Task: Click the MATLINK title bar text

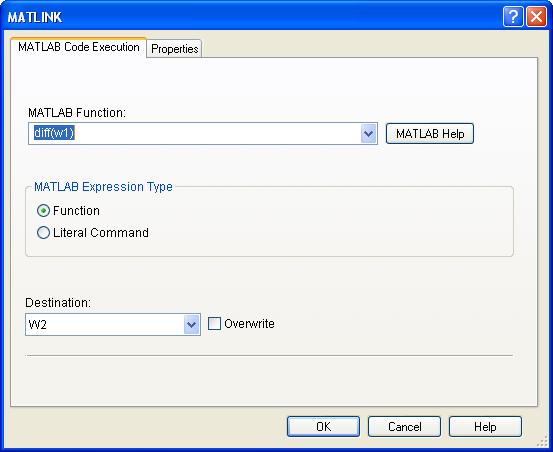Action: coord(35,17)
